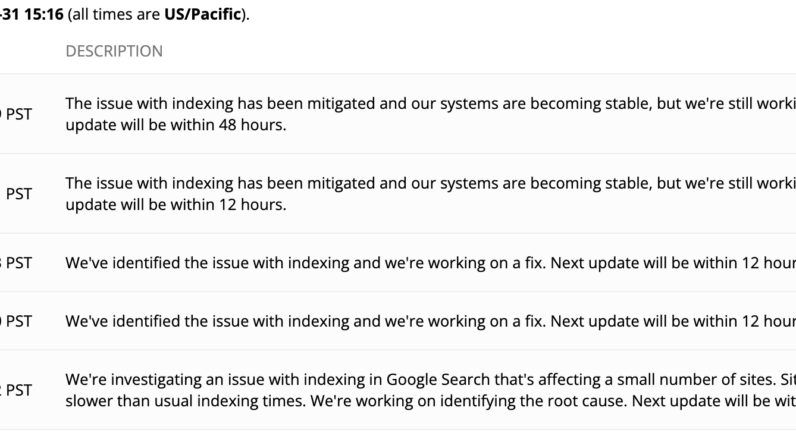The height and width of the screenshot is (445, 796).
Task: Click PST time cell of investigating row
Action: (x=17, y=391)
